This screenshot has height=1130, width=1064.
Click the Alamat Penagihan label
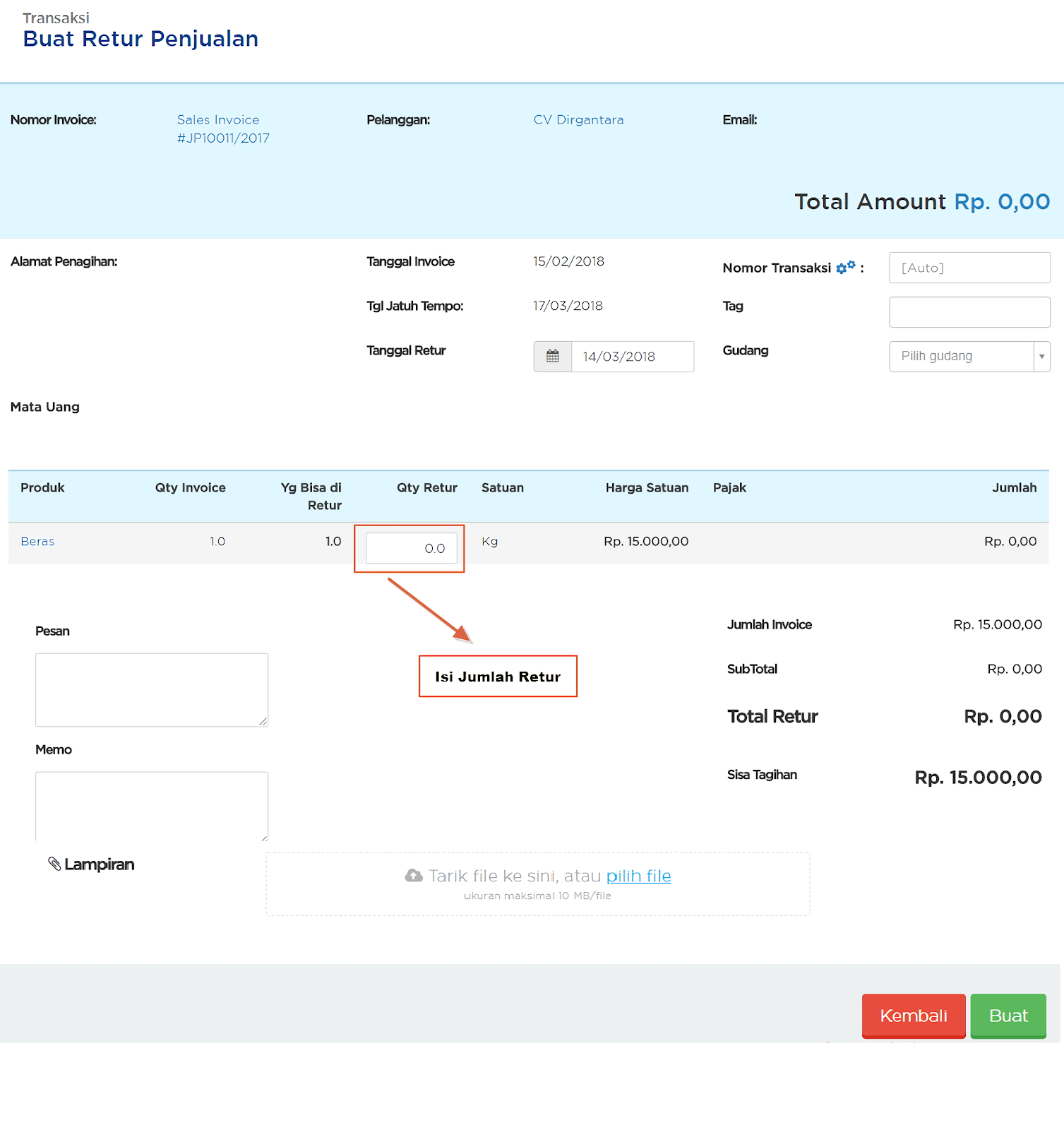(64, 261)
